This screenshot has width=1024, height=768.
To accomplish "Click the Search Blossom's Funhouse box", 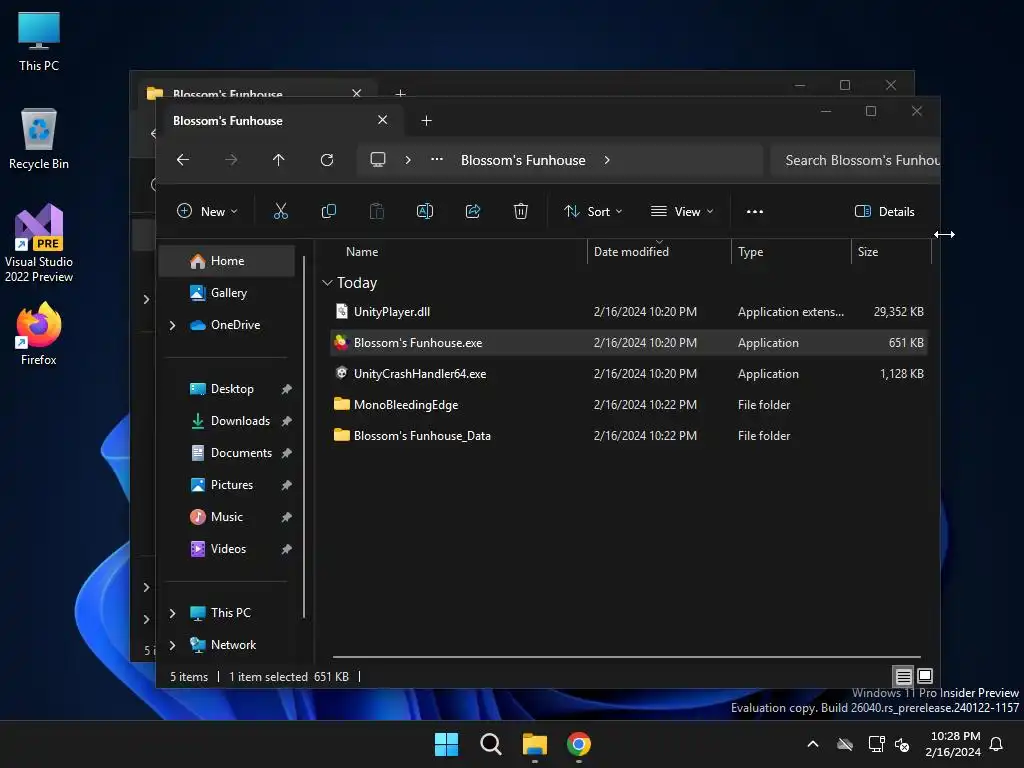I will [x=856, y=160].
